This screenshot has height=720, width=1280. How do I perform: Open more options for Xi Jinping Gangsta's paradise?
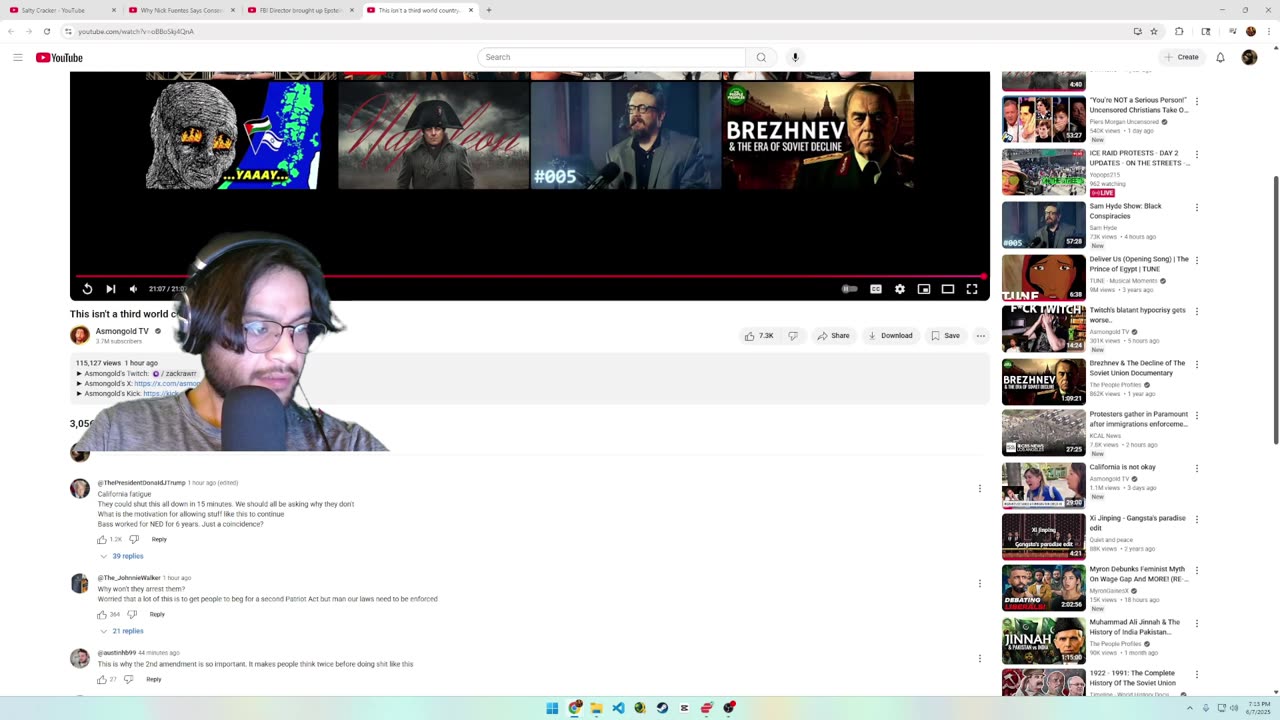(x=1197, y=520)
